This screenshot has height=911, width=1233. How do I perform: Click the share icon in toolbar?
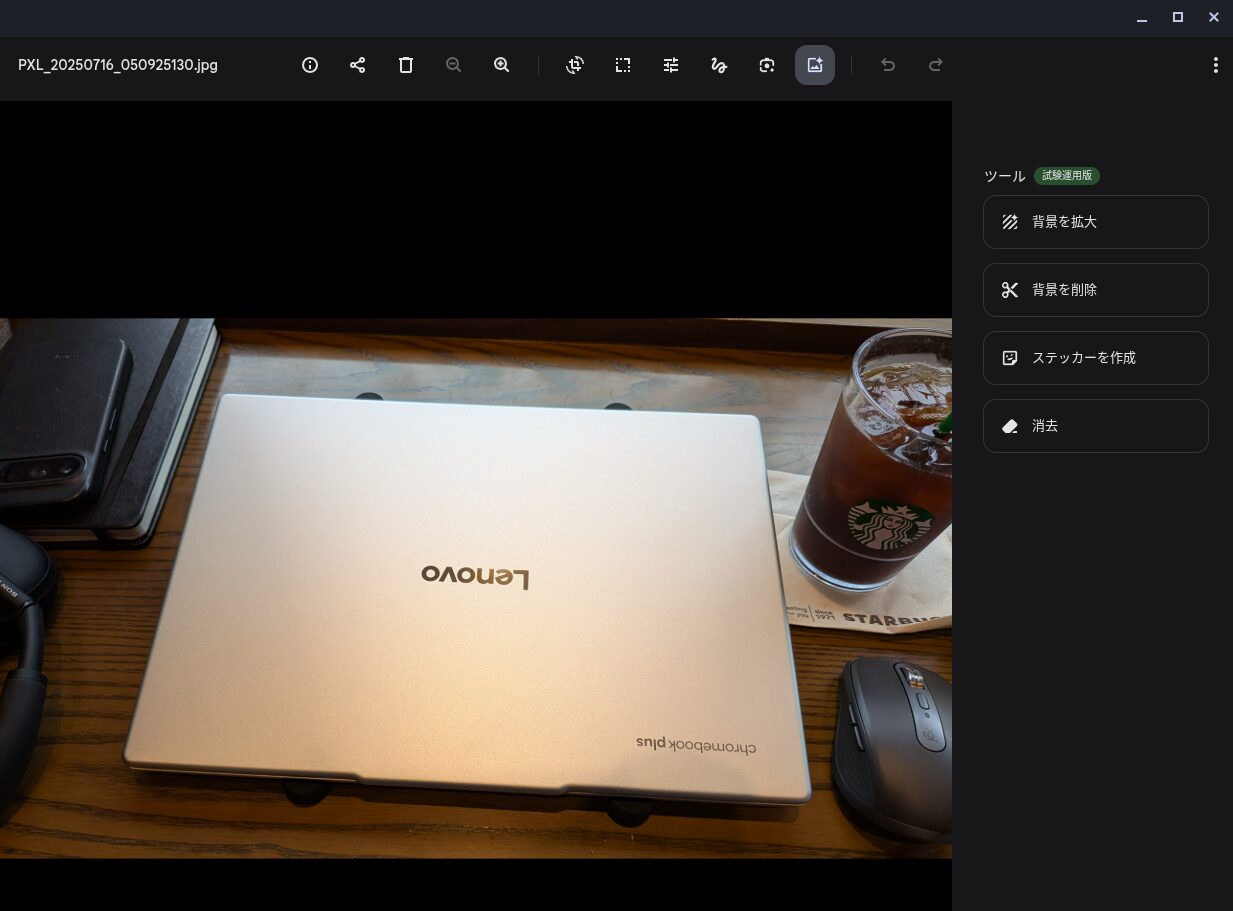(358, 65)
